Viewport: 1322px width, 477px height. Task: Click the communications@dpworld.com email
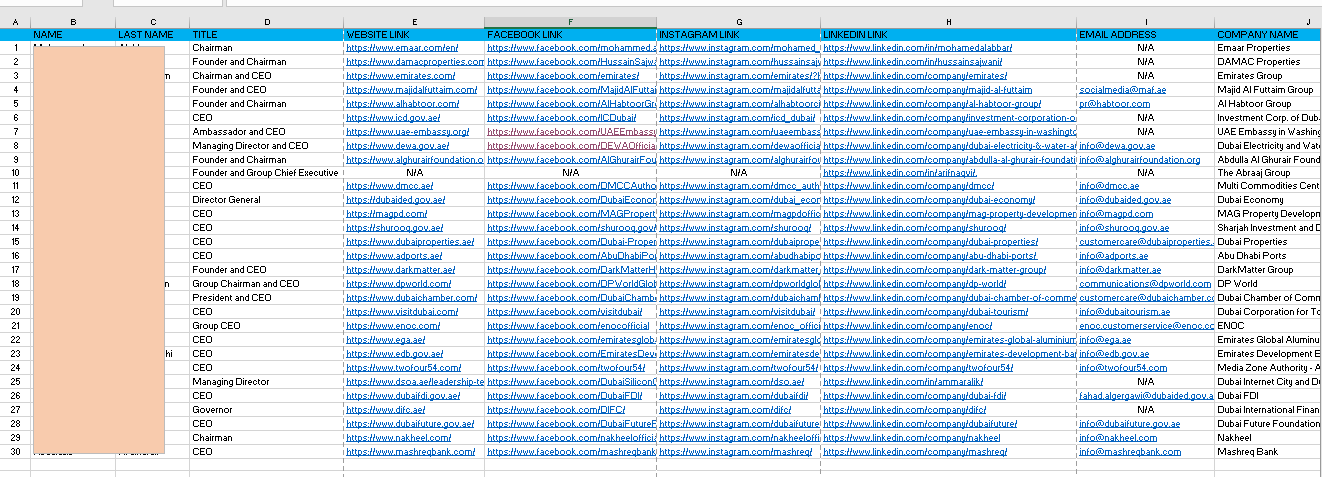[1145, 284]
